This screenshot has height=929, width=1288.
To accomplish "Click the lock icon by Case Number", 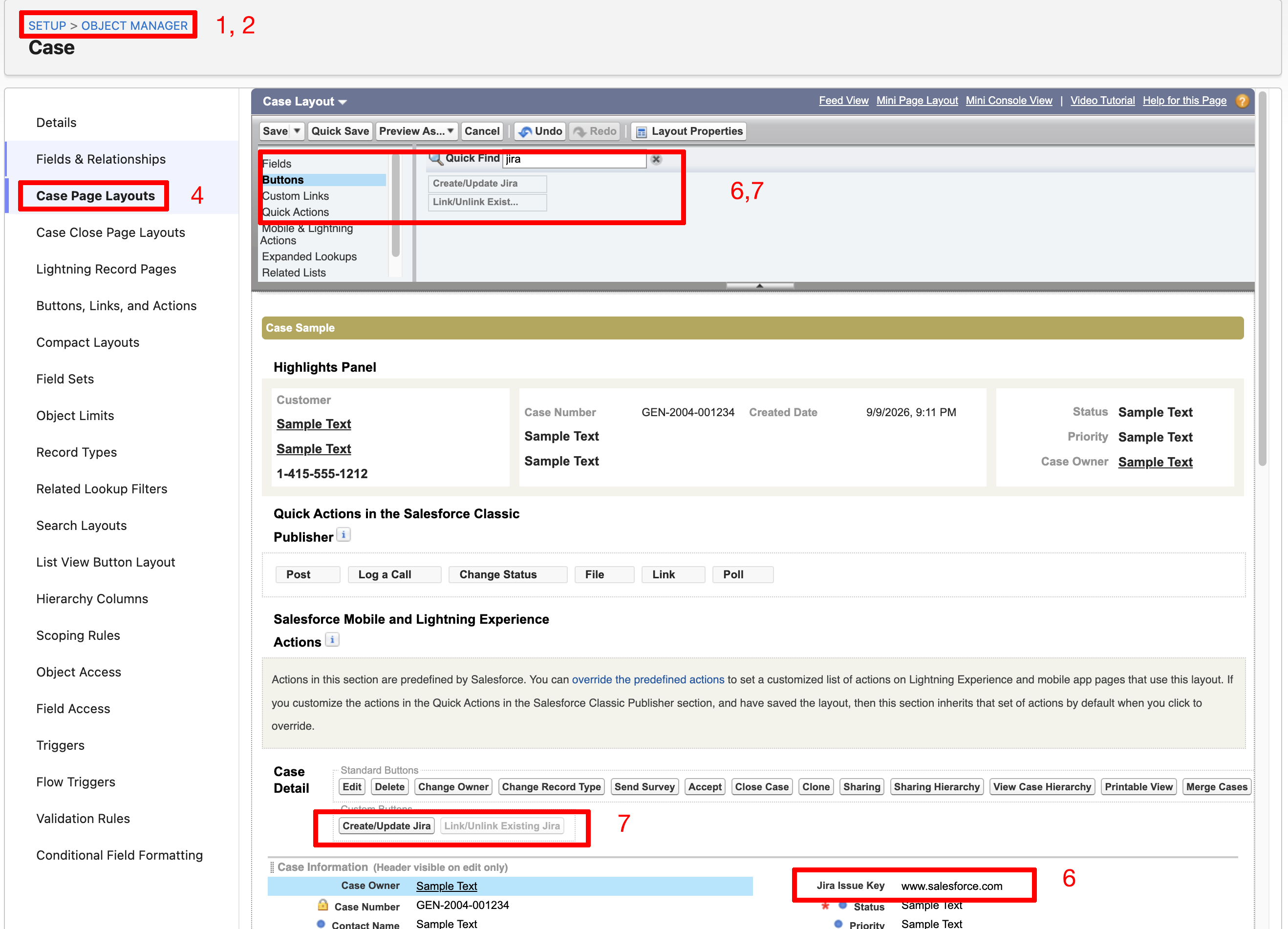I will coord(322,905).
